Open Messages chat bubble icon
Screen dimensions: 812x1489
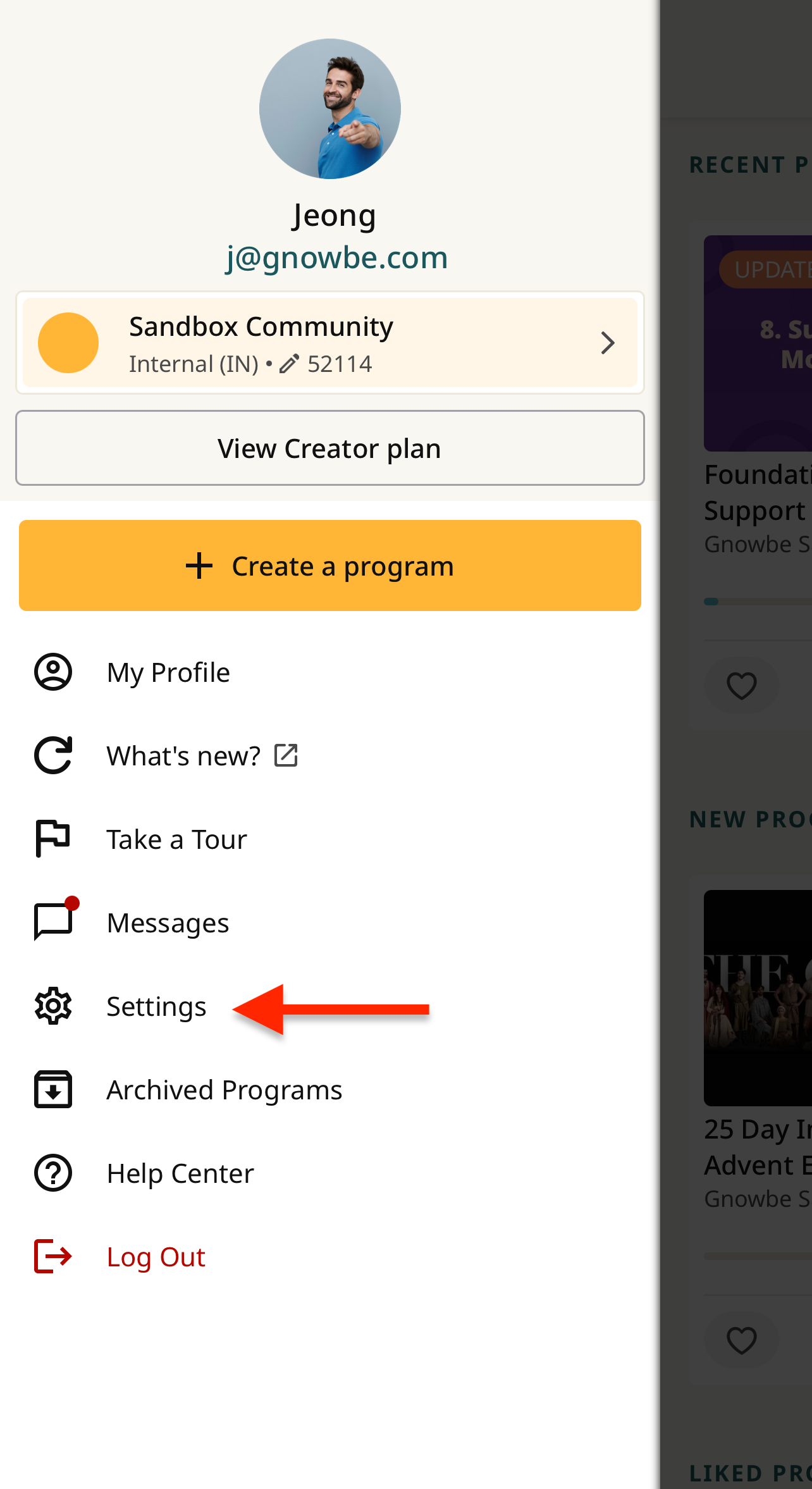click(x=56, y=920)
